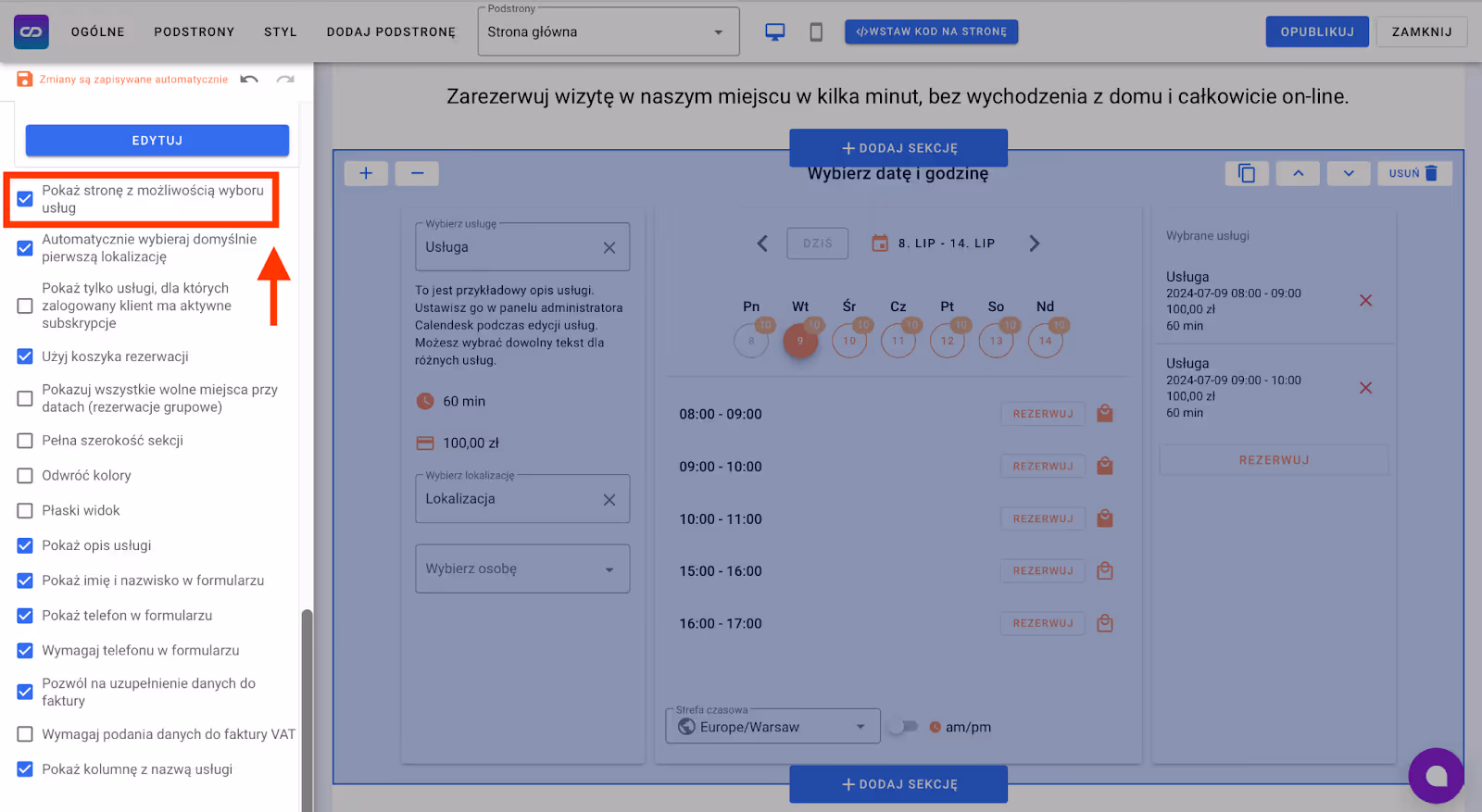The image size is (1482, 812).
Task: Go to next week arrow
Action: tap(1035, 244)
